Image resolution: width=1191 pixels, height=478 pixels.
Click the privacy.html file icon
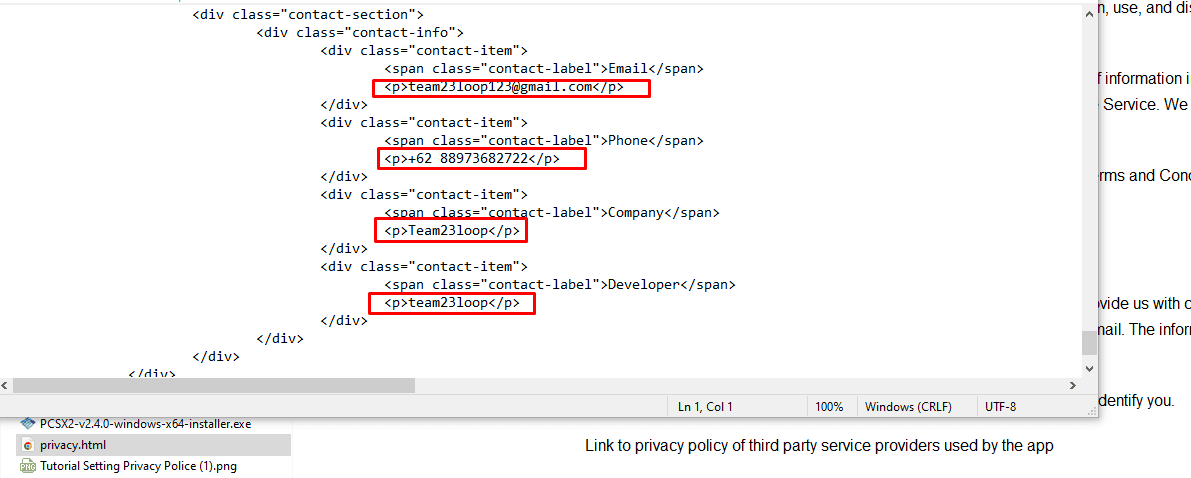(x=28, y=445)
